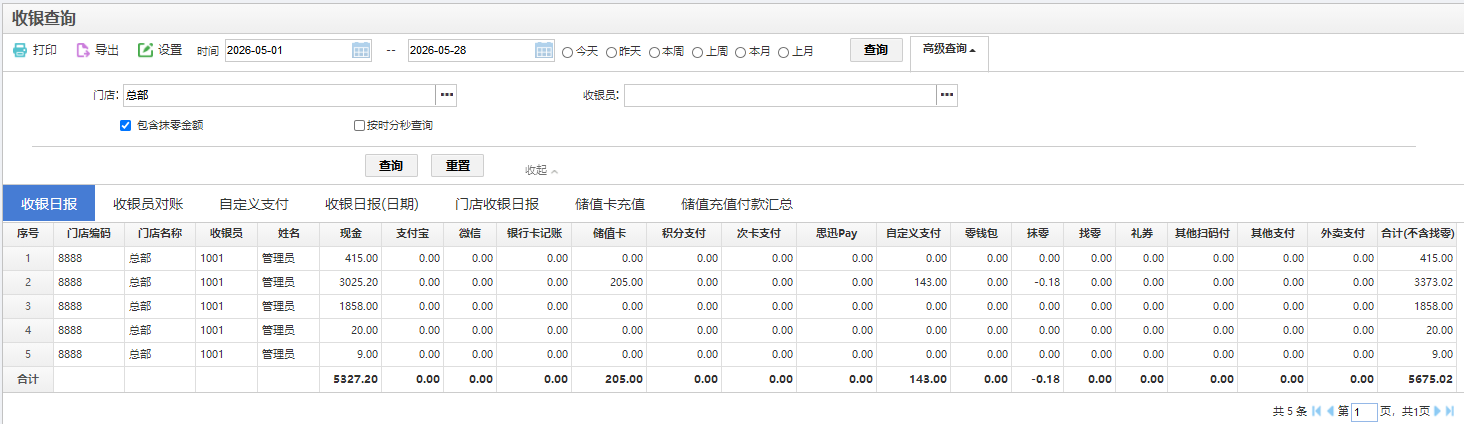Click the 零钱包 column header

coord(981,233)
